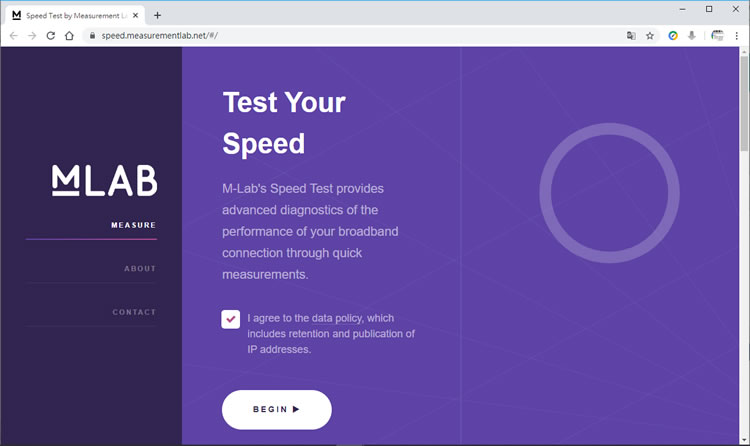
Task: Click the gray download arrow extension icon
Action: pyautogui.click(x=692, y=36)
